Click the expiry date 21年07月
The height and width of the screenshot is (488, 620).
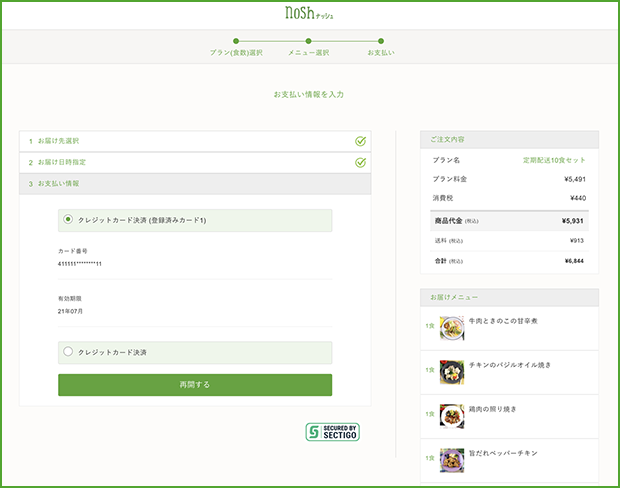pyautogui.click(x=70, y=311)
